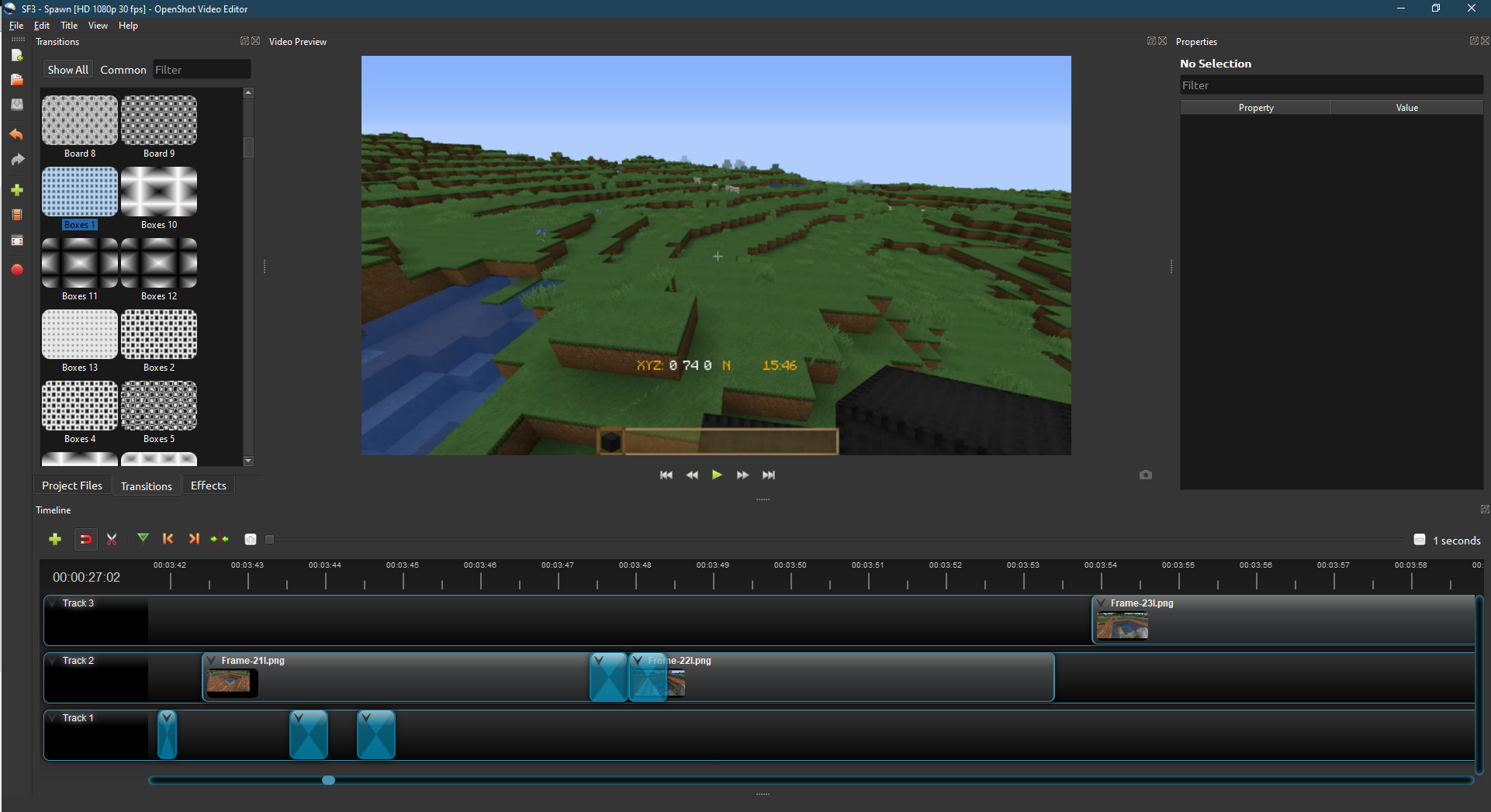Collapse the Track 2 header

point(52,660)
